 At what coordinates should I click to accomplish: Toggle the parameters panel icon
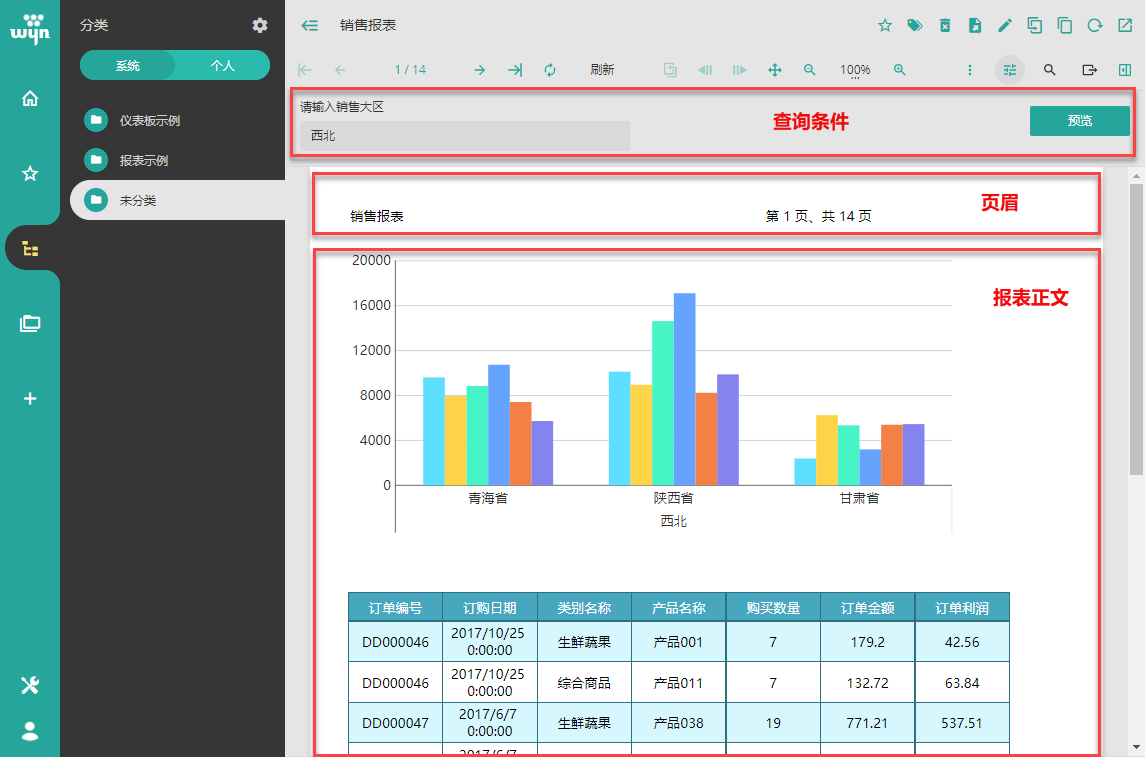pos(1010,70)
